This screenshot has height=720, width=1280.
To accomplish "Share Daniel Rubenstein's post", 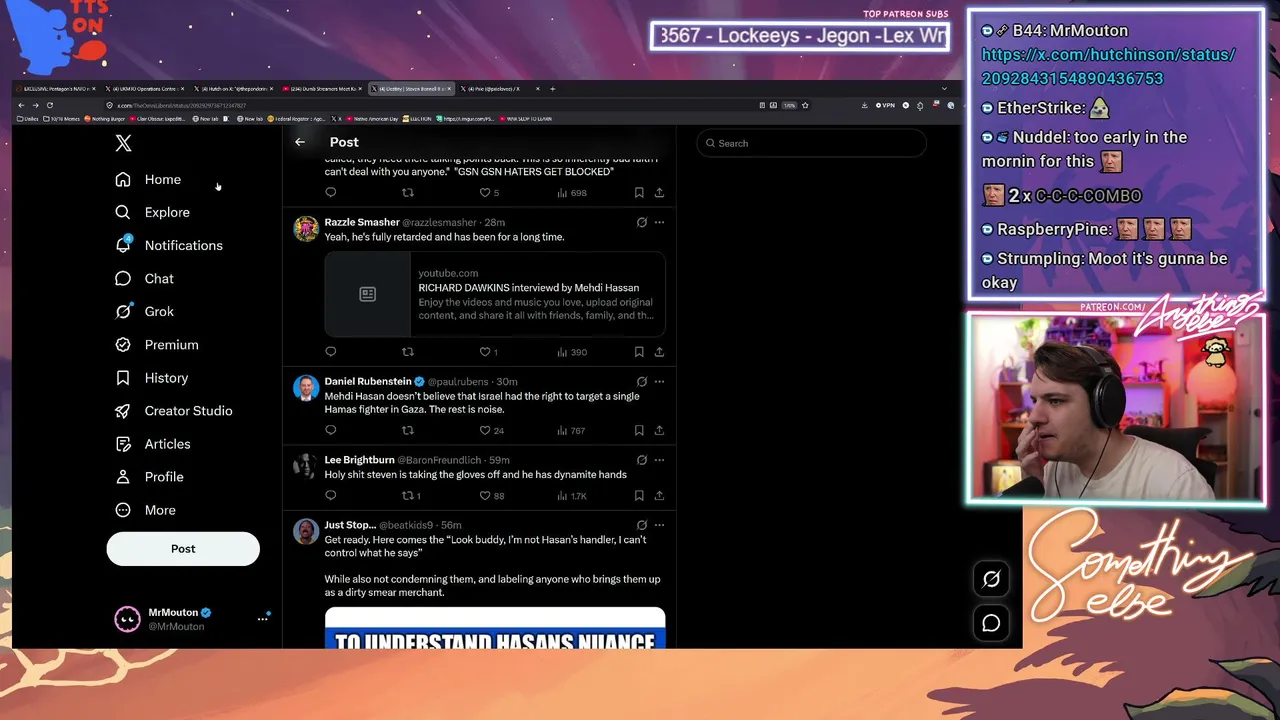I will click(x=659, y=431).
